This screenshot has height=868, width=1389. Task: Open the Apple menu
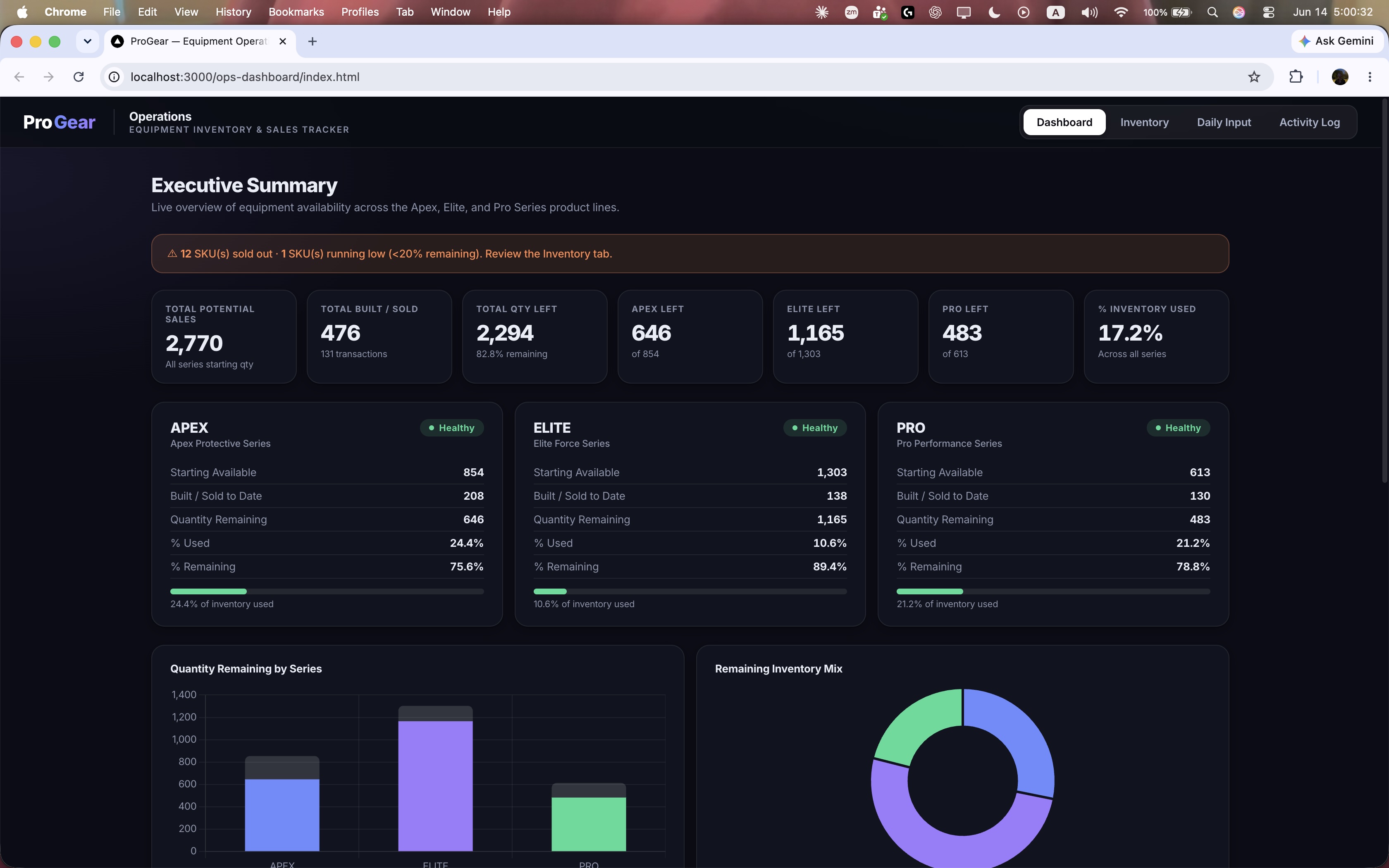(22, 12)
